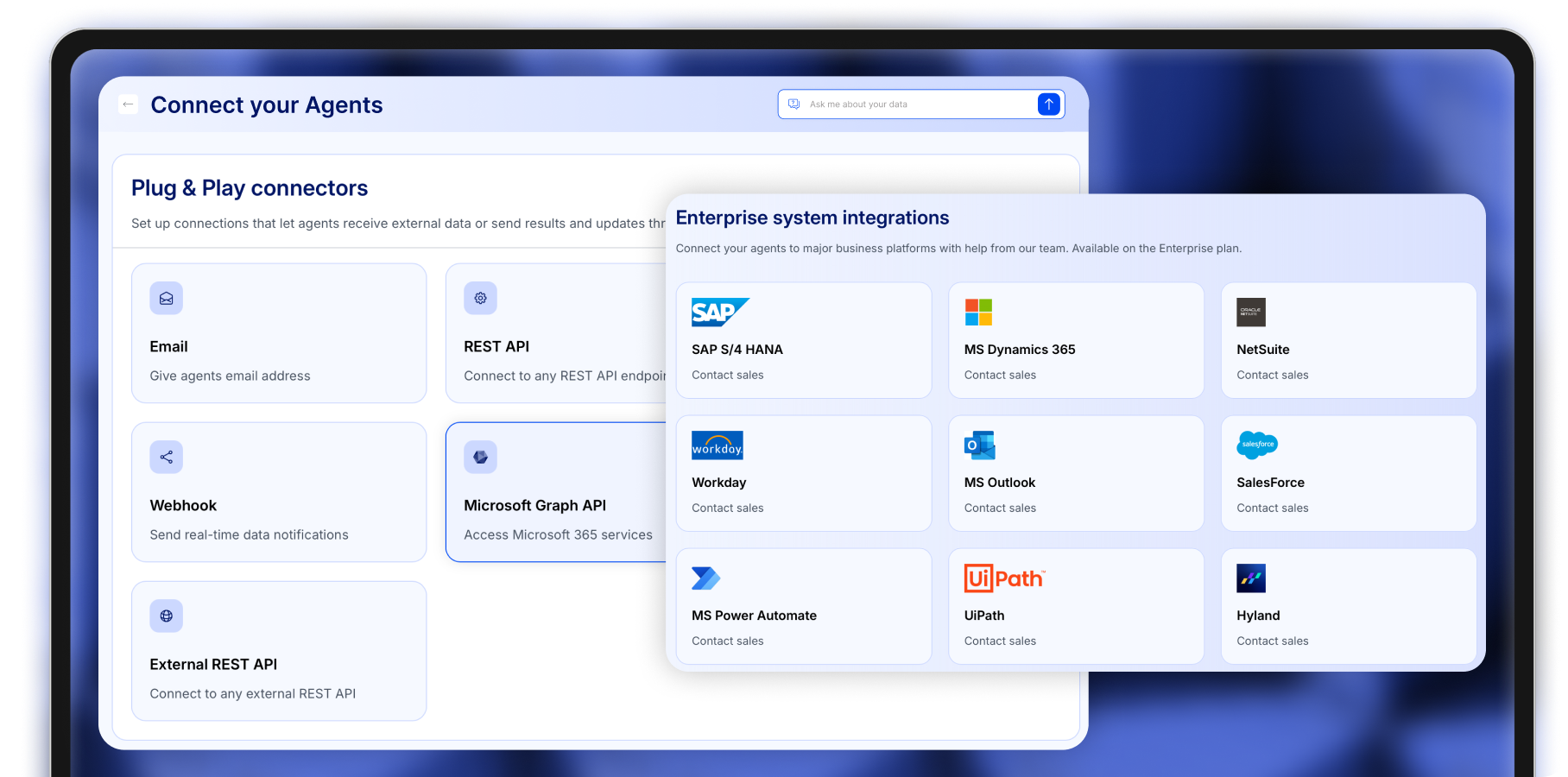Click Contact sales under Hyland
This screenshot has width=1568, height=777.
pos(1273,641)
